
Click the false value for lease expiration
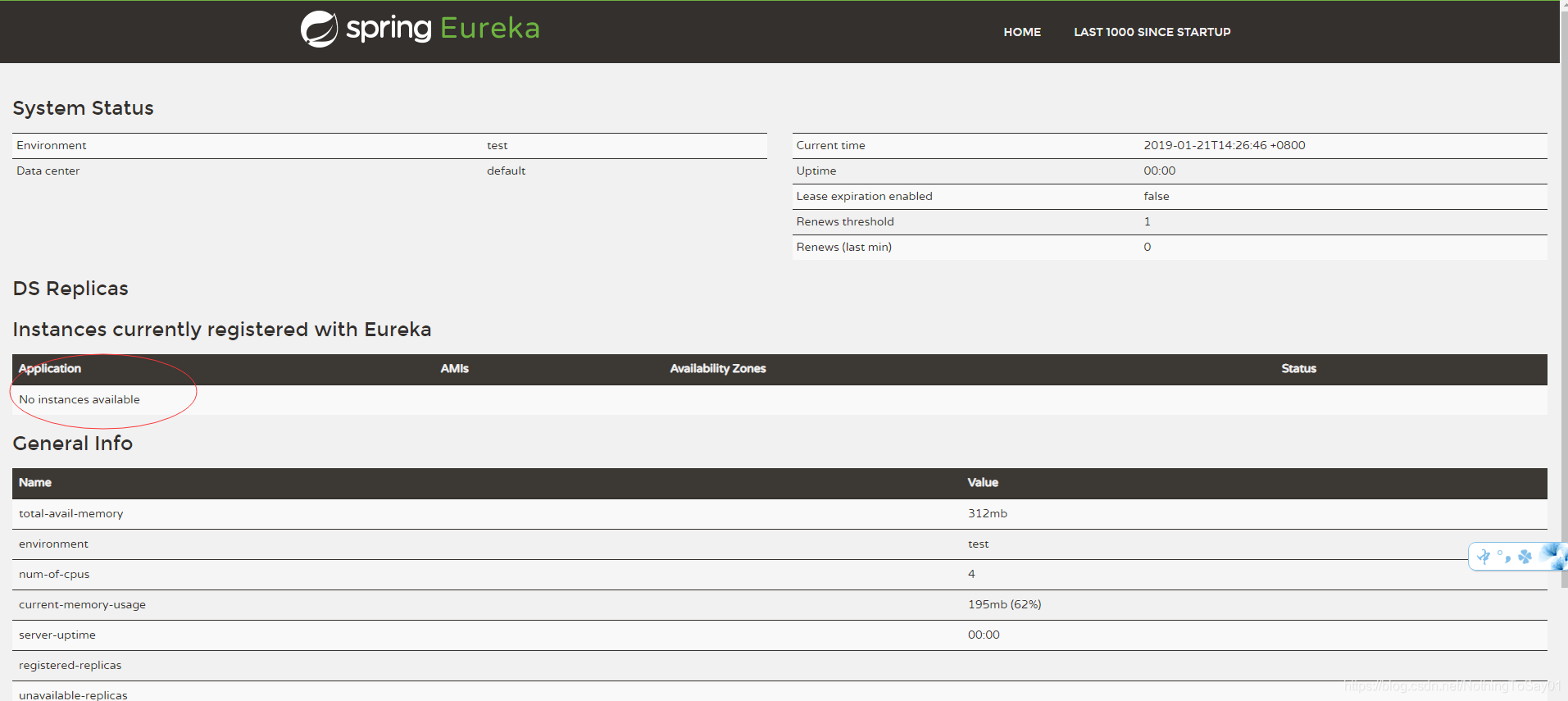[1156, 196]
